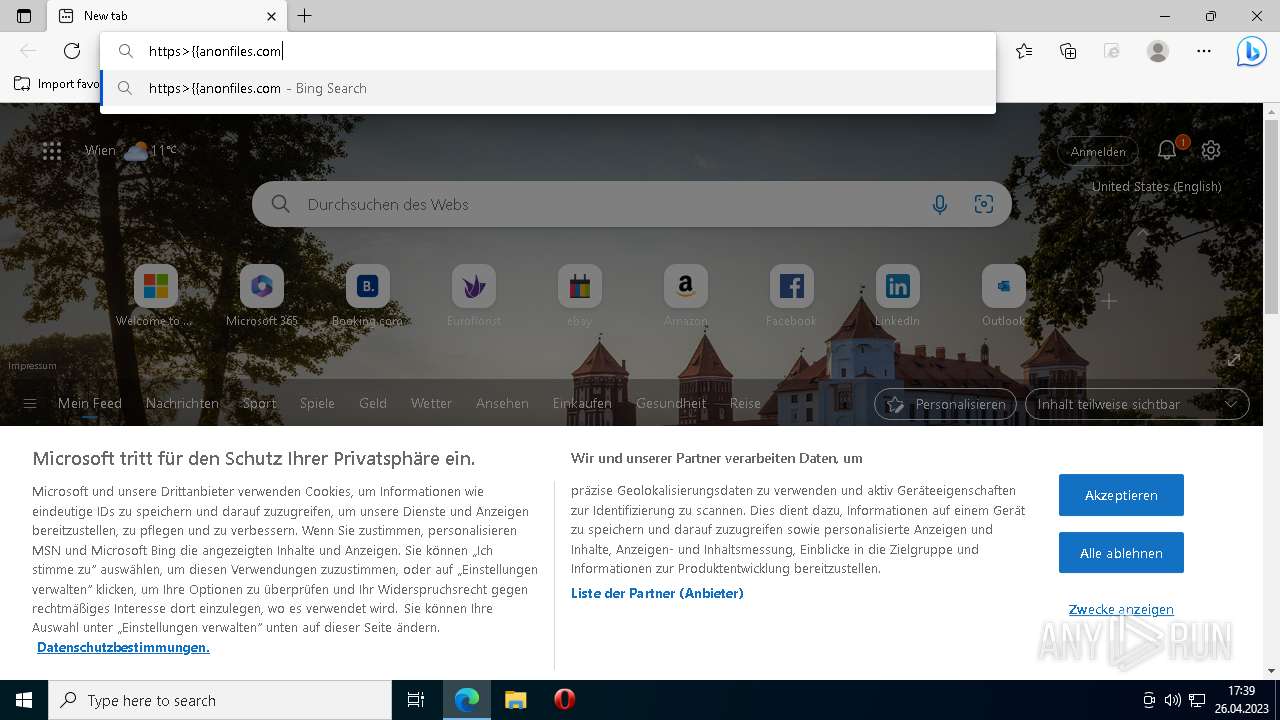
Task: Select the Nachrichten tab
Action: pos(182,404)
